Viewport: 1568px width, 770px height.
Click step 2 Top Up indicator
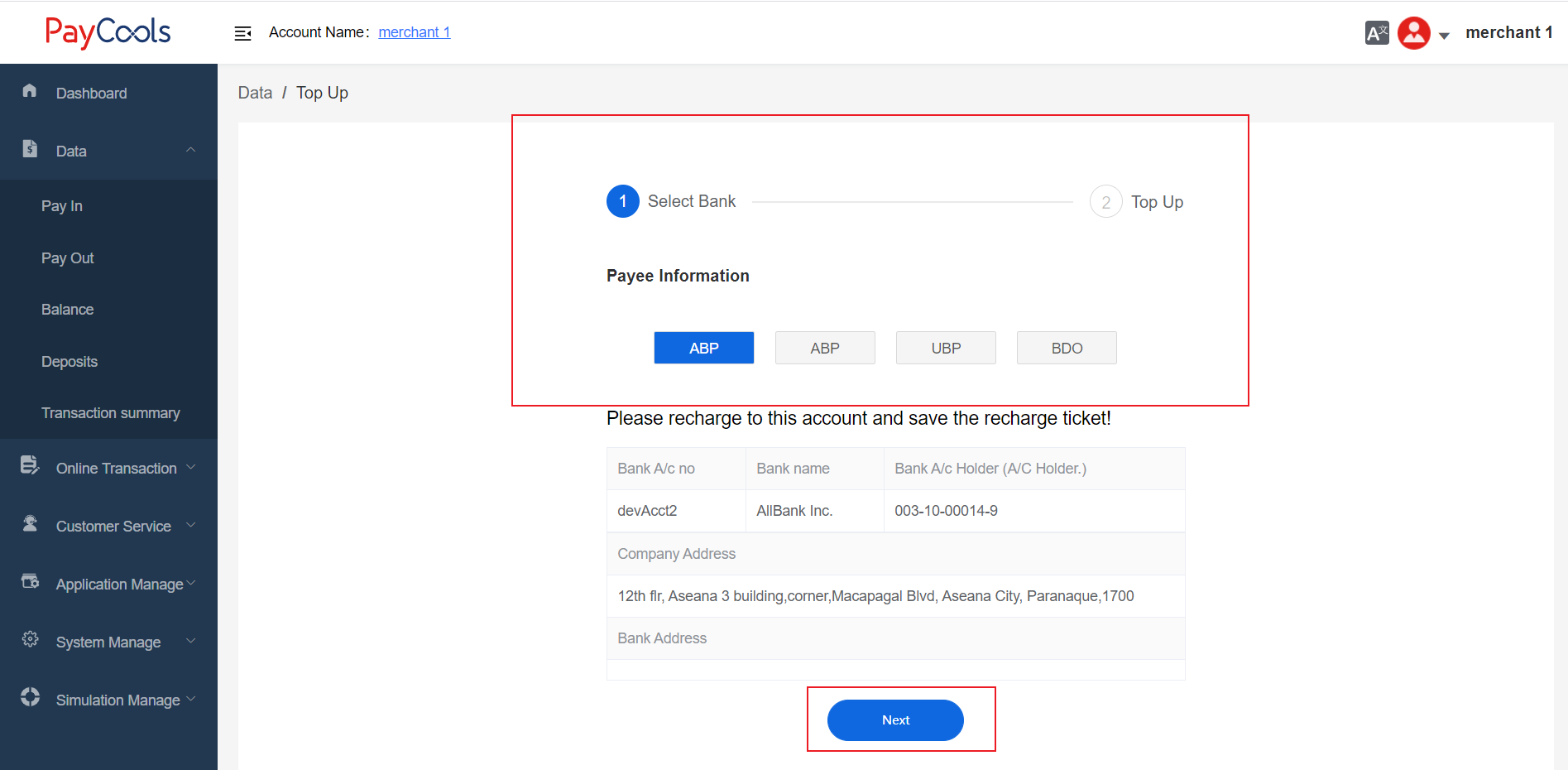(x=1105, y=202)
